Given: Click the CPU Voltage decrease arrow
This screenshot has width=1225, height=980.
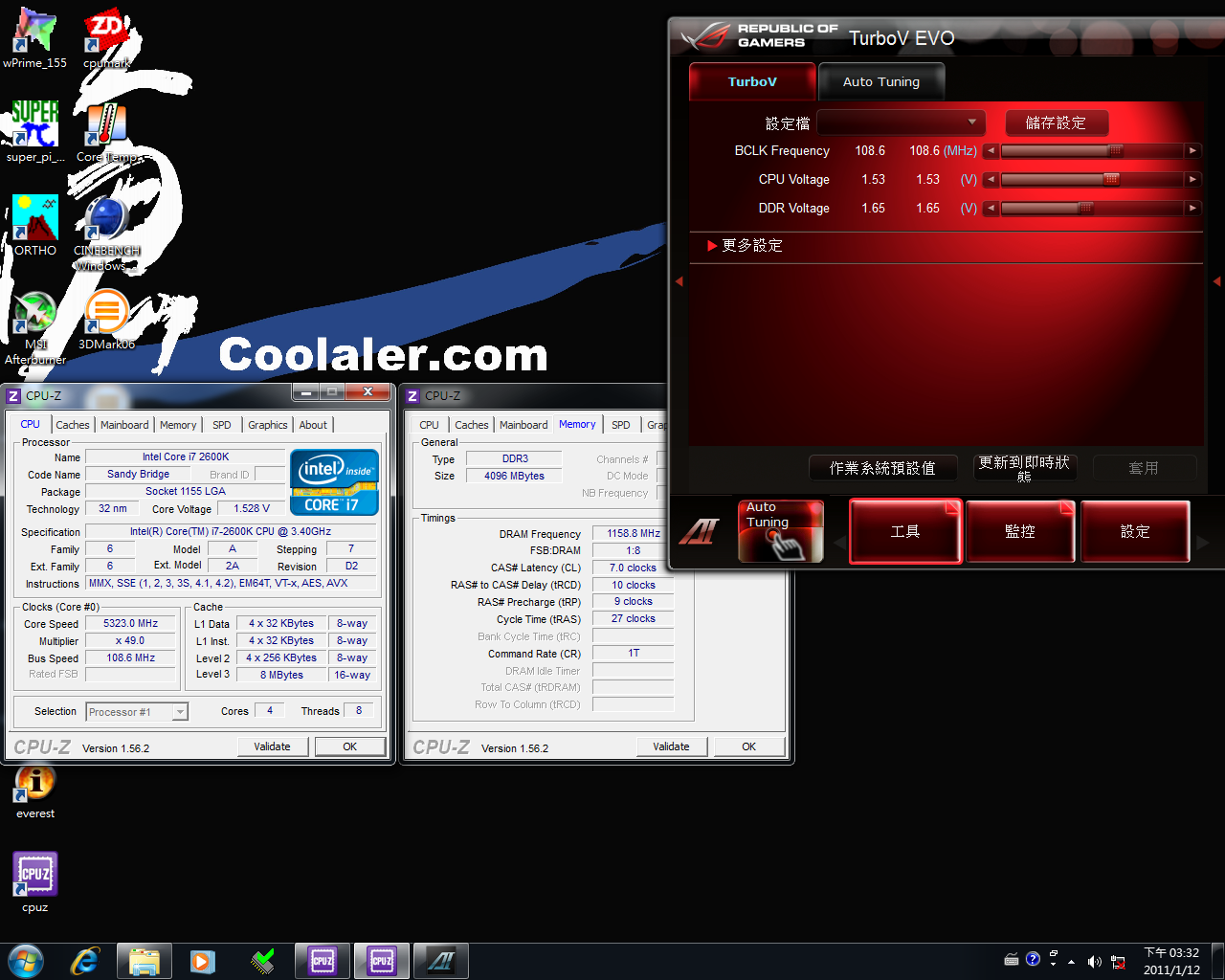Looking at the screenshot, I should tap(991, 180).
